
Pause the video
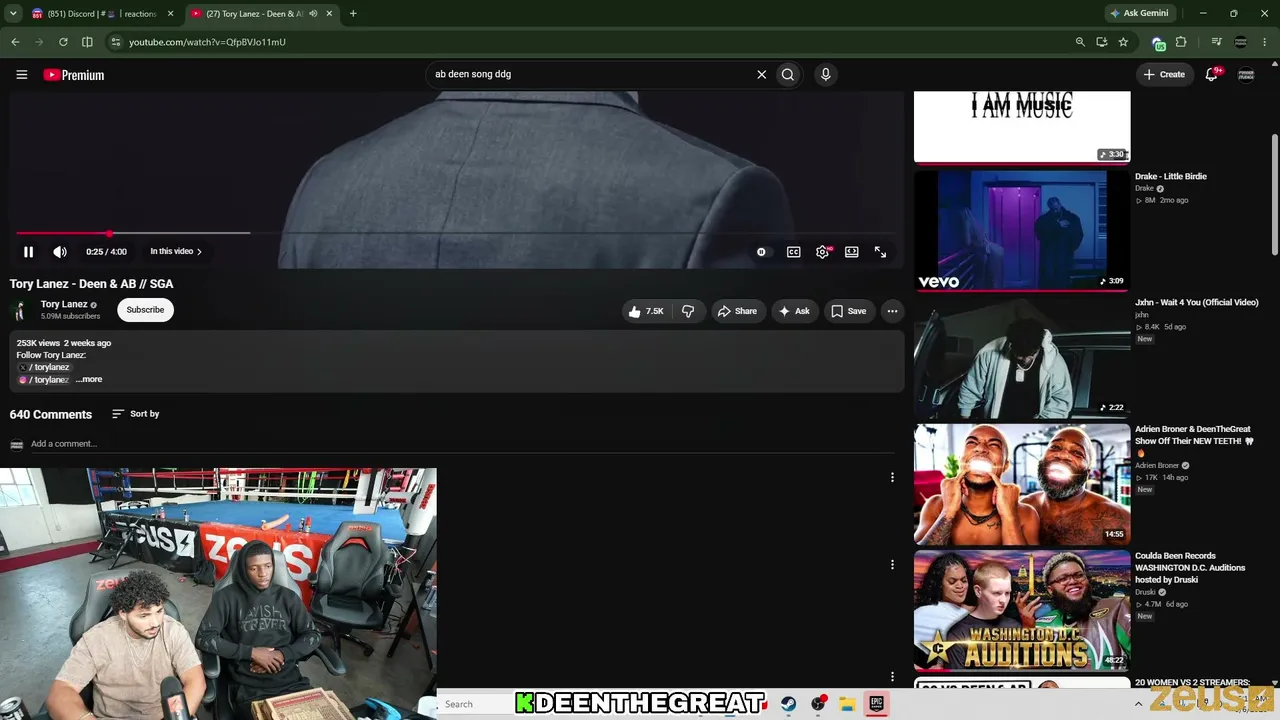[x=28, y=252]
